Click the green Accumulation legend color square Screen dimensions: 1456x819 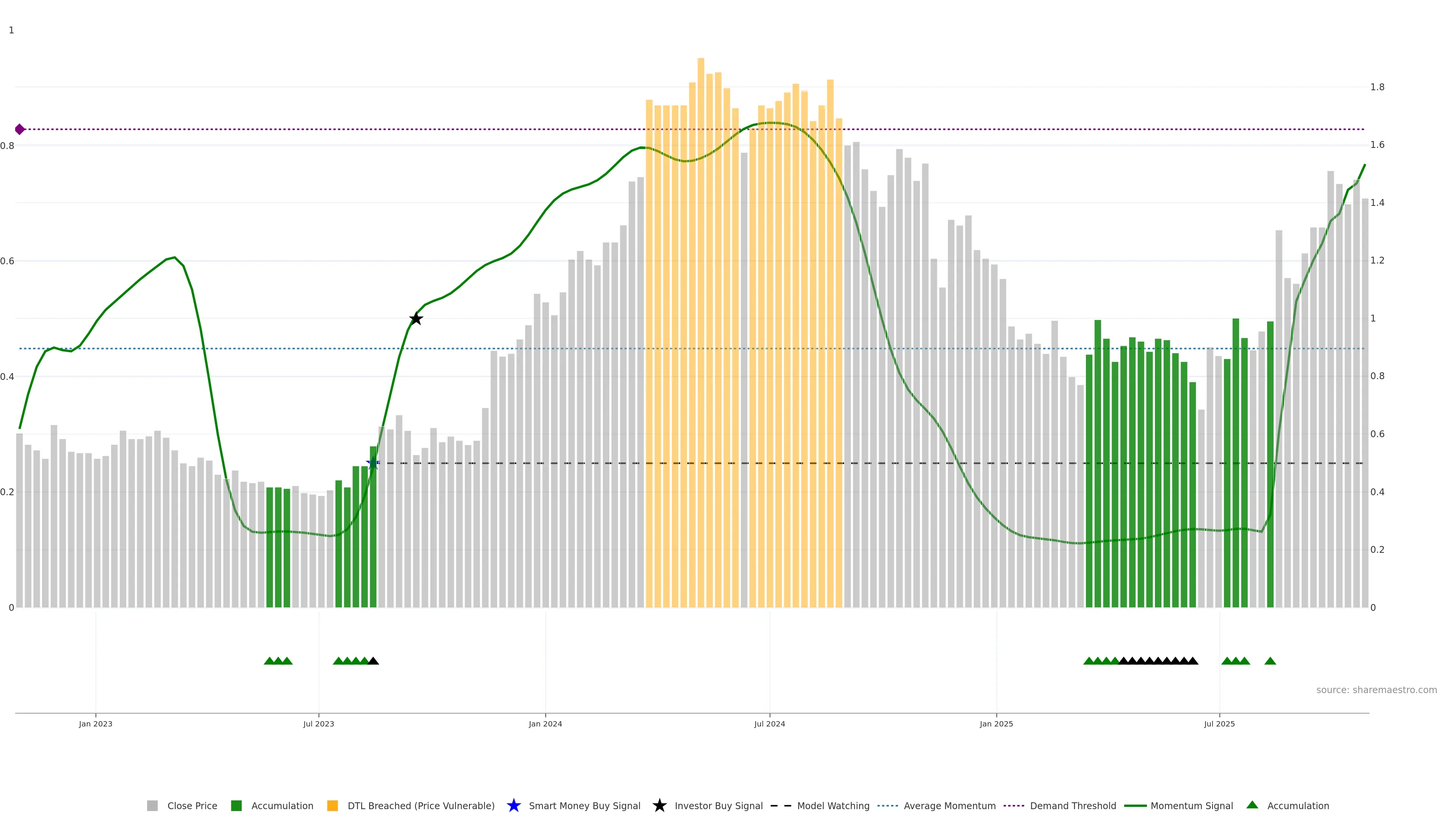tap(236, 805)
